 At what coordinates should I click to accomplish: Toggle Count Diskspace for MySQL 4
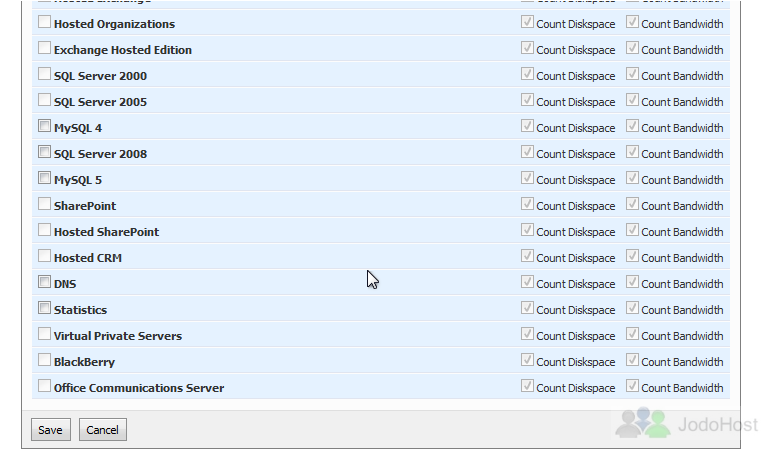point(527,126)
